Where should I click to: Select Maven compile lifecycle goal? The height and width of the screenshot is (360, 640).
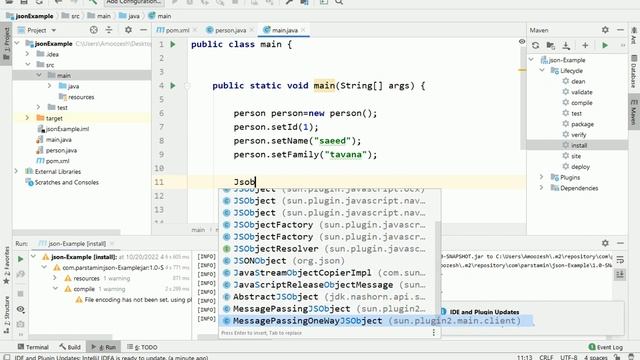(x=582, y=102)
